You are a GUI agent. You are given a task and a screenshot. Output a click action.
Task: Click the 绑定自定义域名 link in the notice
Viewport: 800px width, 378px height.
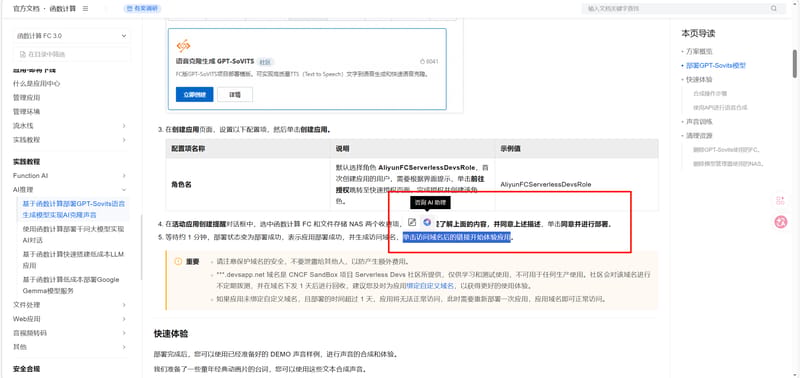pyautogui.click(x=430, y=286)
